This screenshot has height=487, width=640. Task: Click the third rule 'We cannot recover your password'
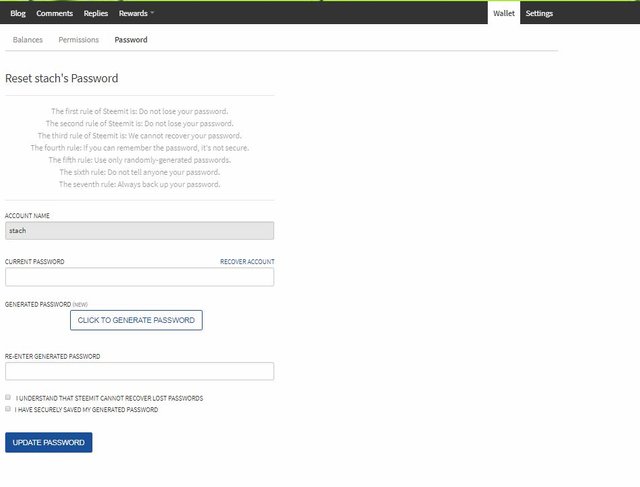tap(140, 136)
